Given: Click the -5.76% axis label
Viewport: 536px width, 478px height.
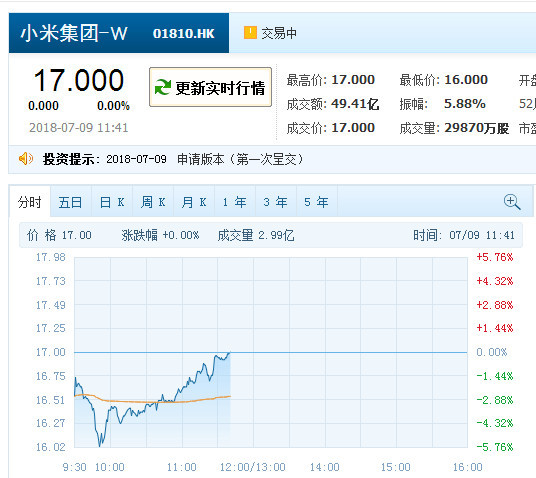Looking at the screenshot, I should tap(495, 447).
